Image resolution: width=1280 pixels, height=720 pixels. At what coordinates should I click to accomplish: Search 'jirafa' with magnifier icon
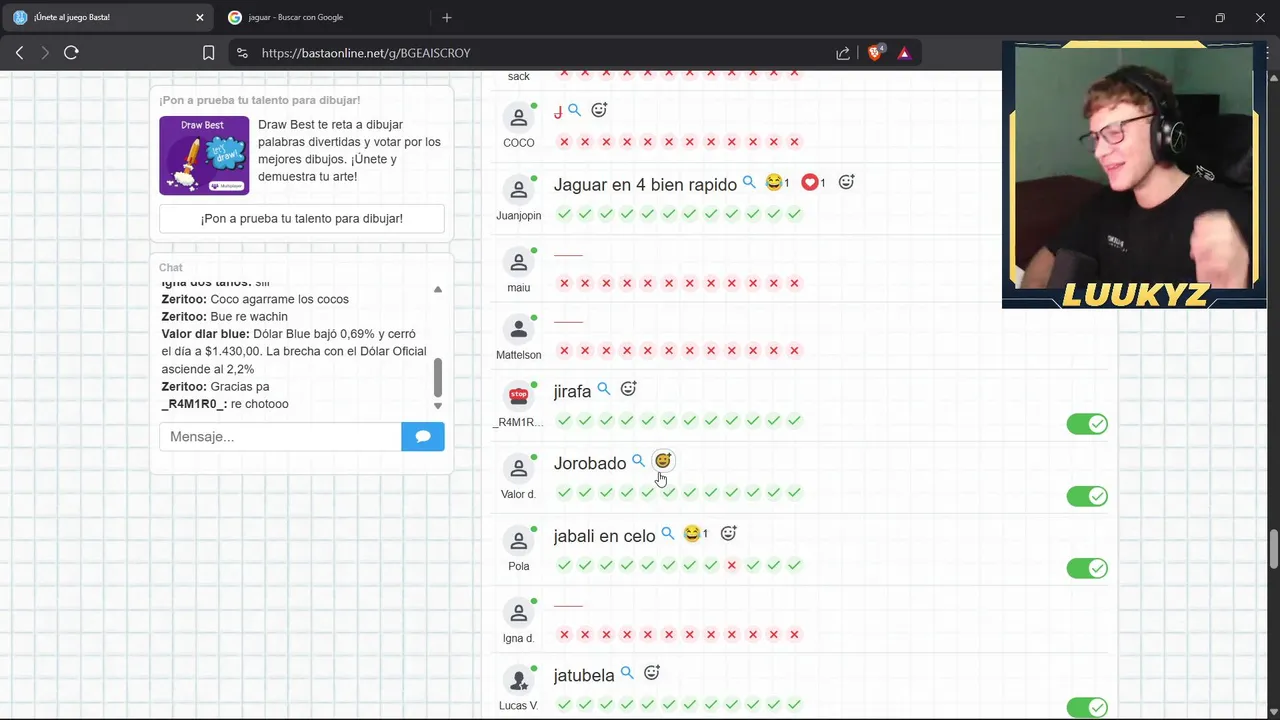tap(604, 389)
